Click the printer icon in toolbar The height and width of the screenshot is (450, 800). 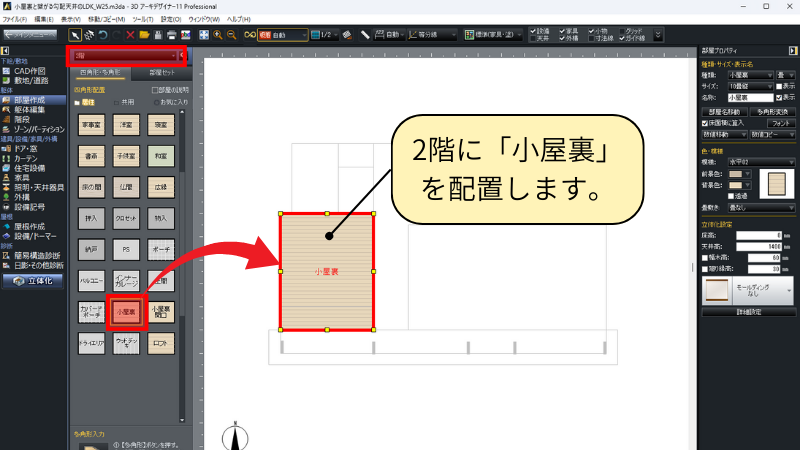pos(172,35)
